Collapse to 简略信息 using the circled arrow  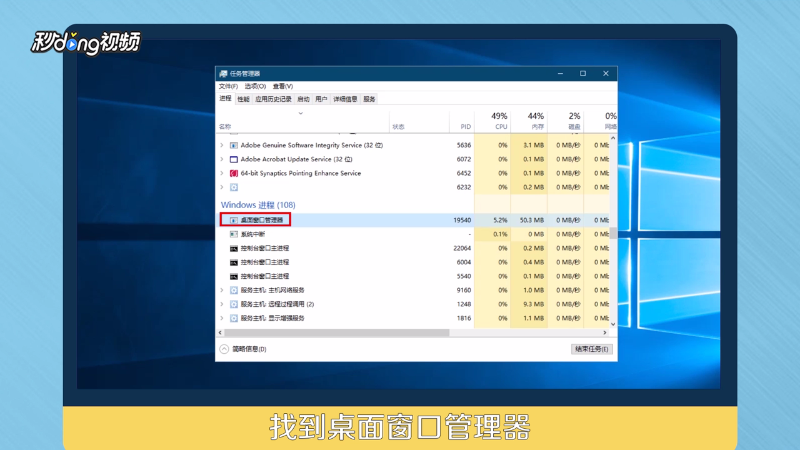coord(224,349)
